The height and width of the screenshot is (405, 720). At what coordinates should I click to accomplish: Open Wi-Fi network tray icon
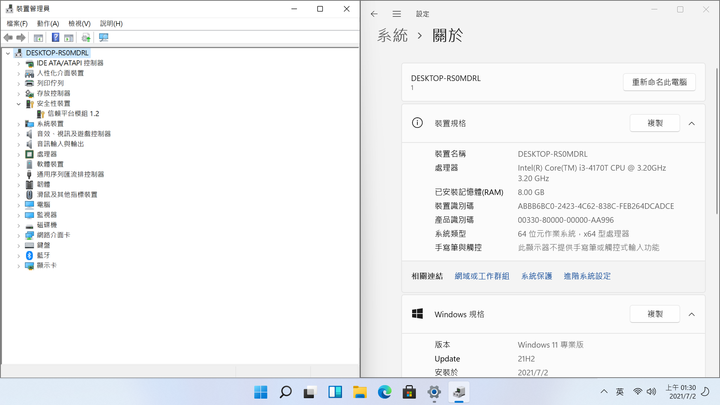click(x=637, y=392)
